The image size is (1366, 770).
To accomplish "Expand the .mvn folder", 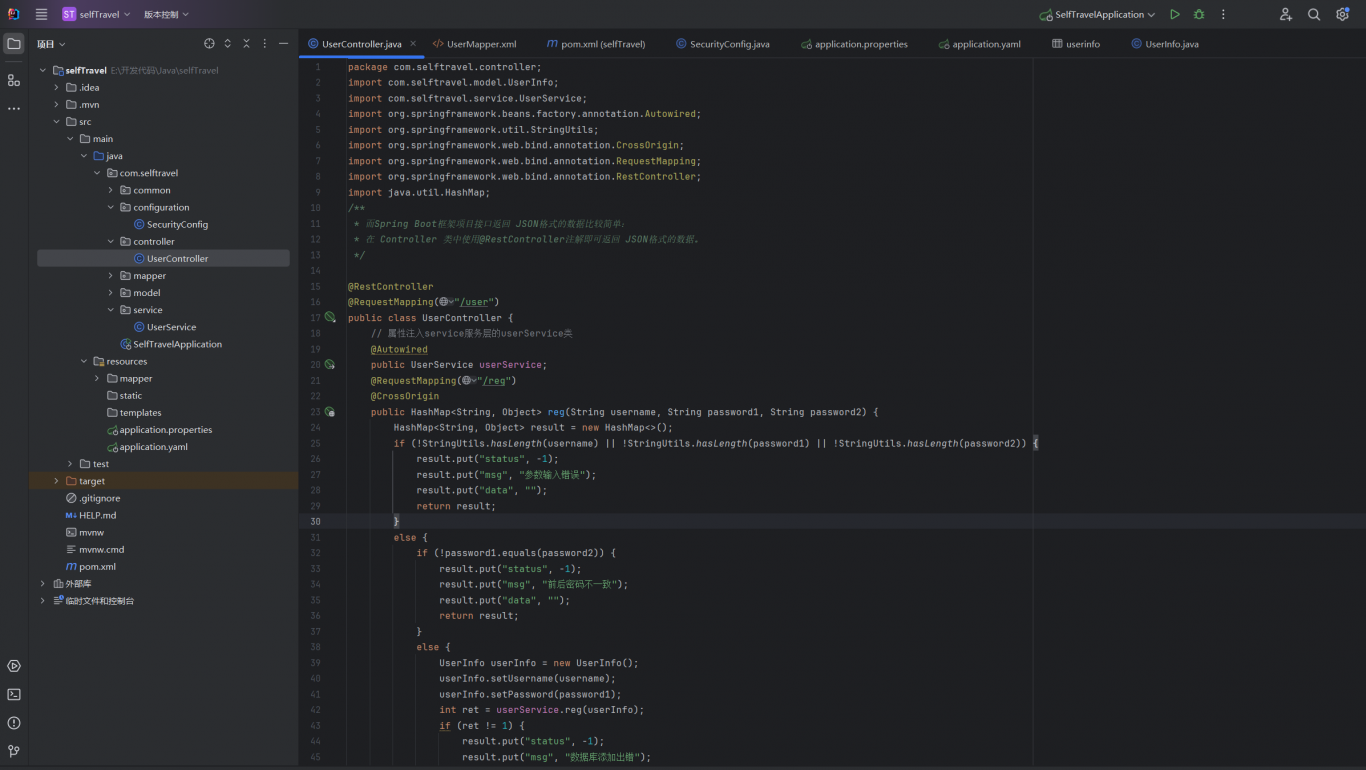I will 57,104.
